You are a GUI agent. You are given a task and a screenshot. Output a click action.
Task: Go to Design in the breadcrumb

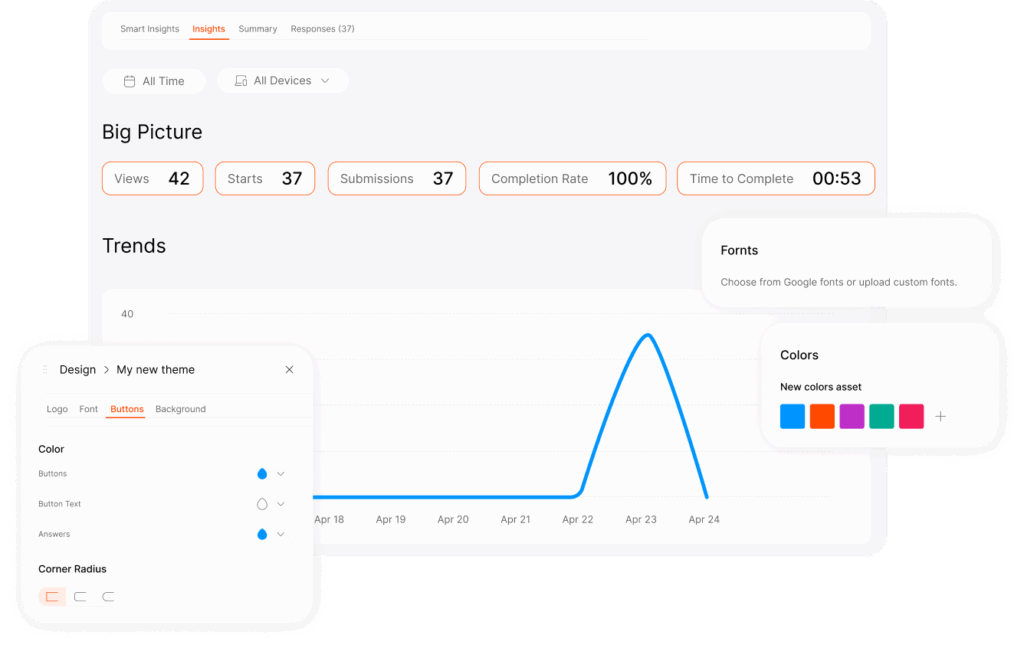point(77,370)
